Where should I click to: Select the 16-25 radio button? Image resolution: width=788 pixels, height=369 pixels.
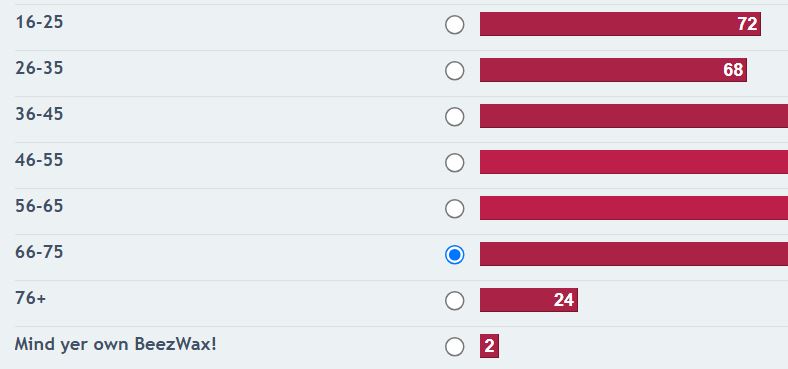(x=454, y=24)
